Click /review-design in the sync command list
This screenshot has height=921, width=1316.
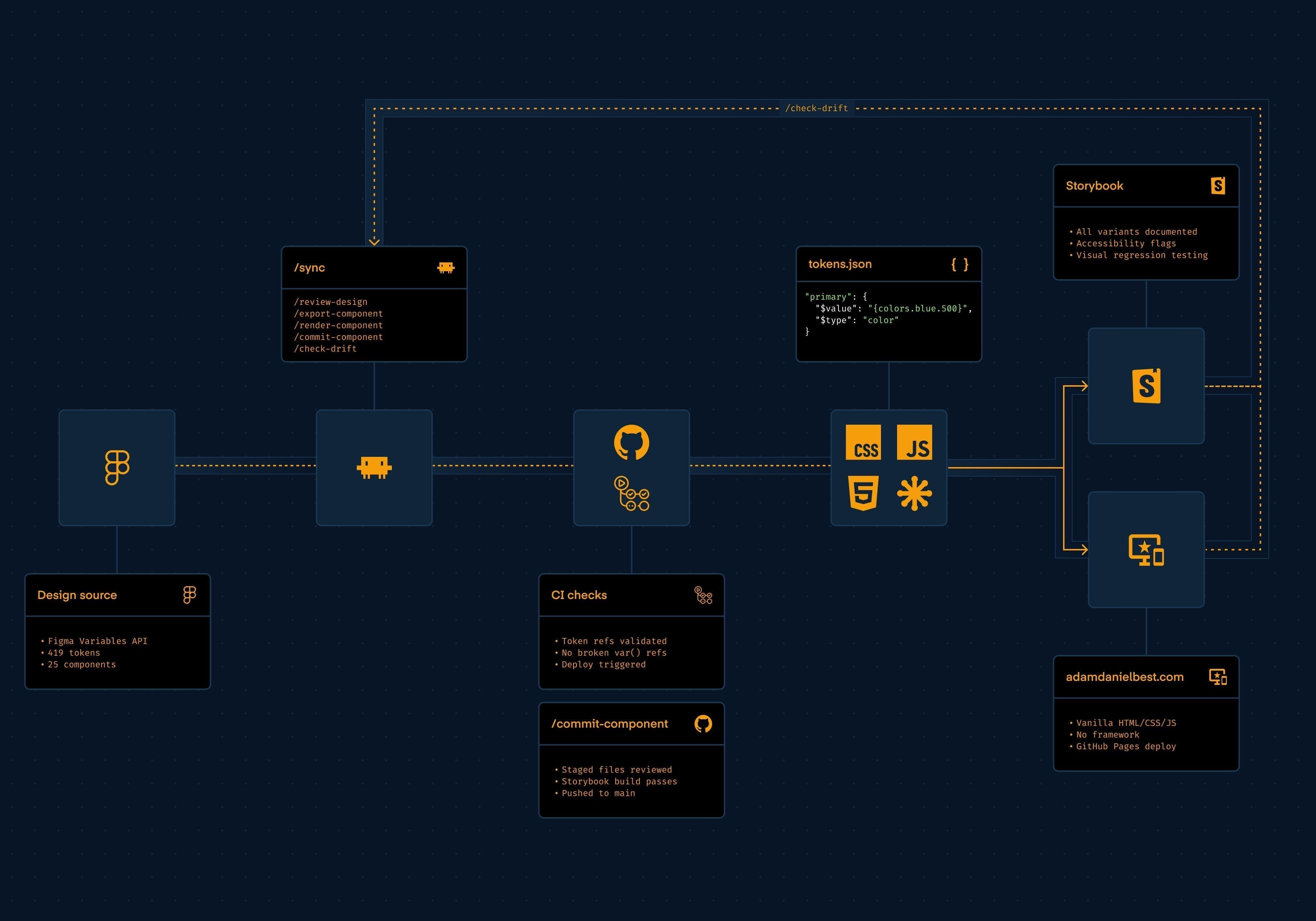331,302
